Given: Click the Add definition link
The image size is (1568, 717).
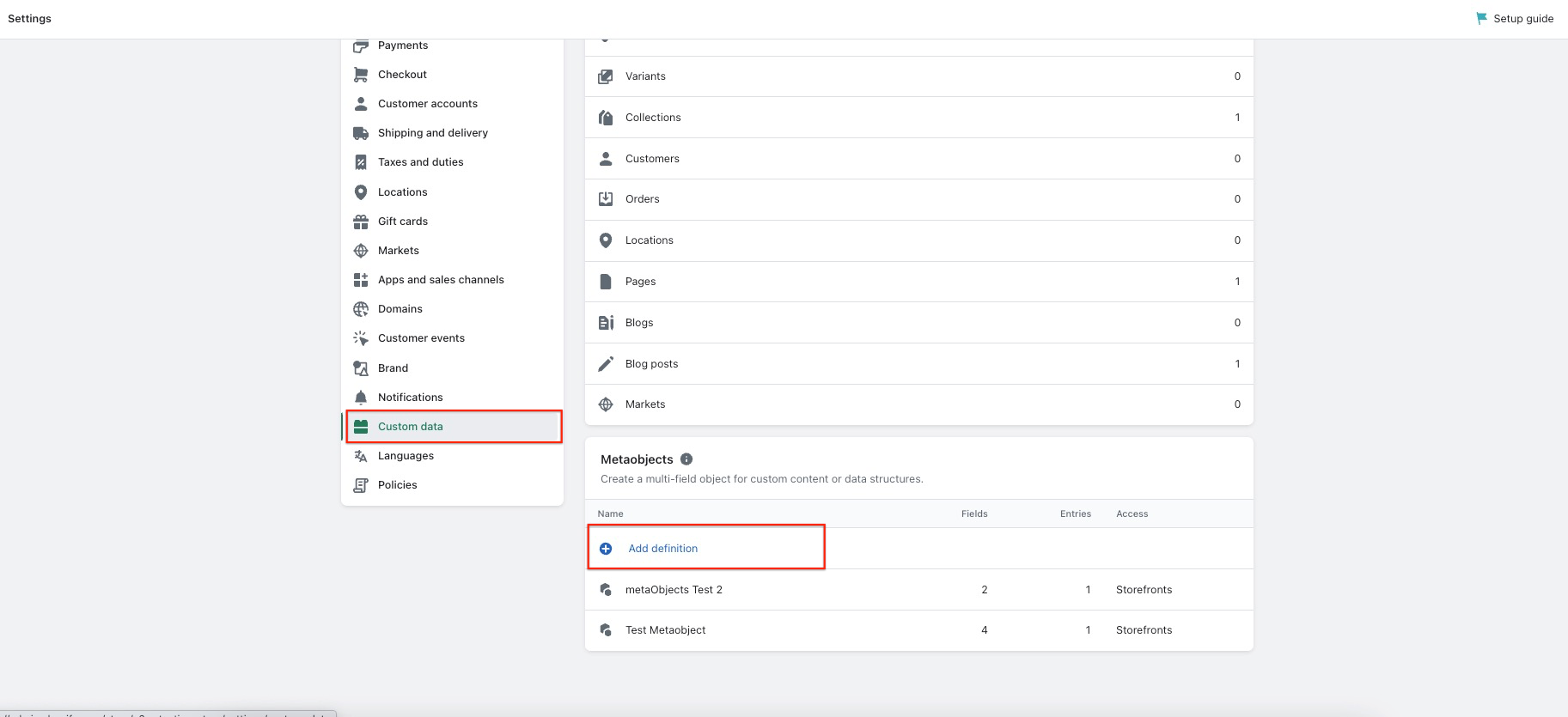Looking at the screenshot, I should click(x=662, y=549).
